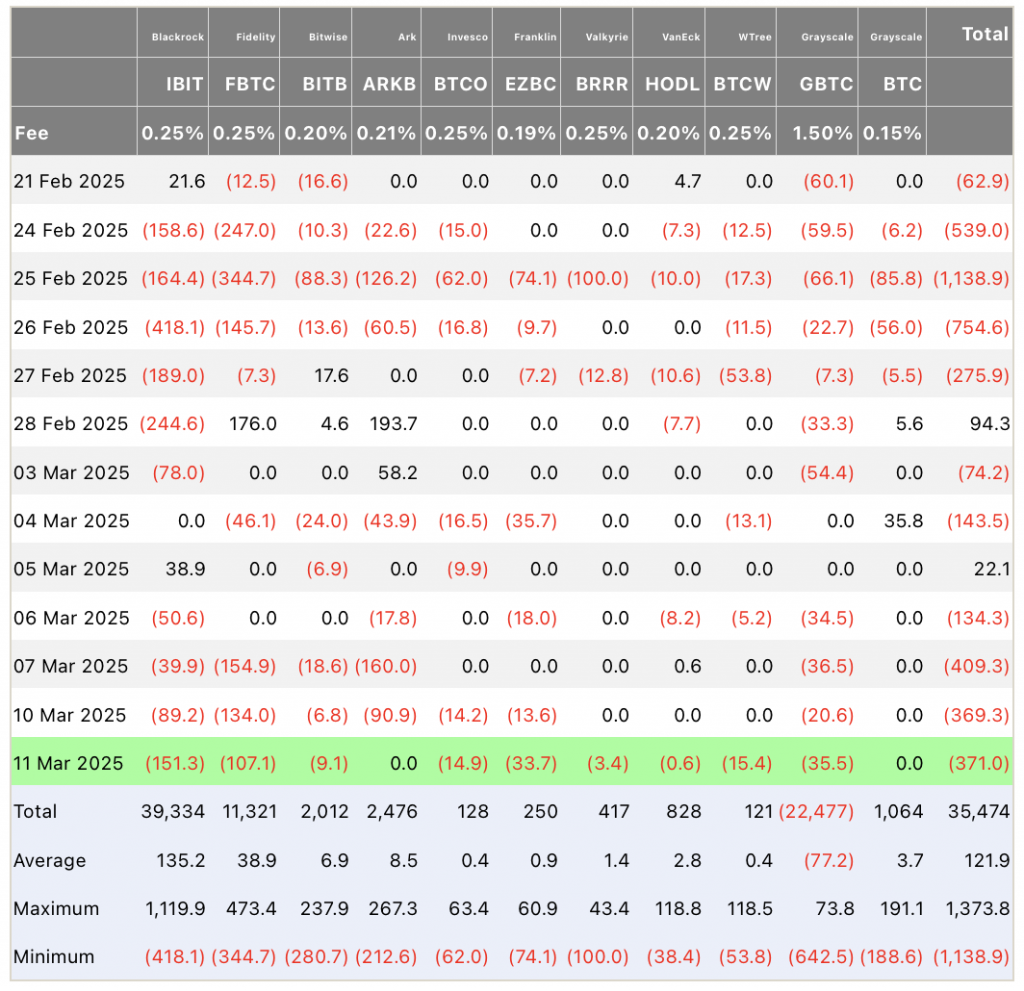Select the BTCW ticker header
Image resolution: width=1024 pixels, height=991 pixels.
pyautogui.click(x=742, y=84)
